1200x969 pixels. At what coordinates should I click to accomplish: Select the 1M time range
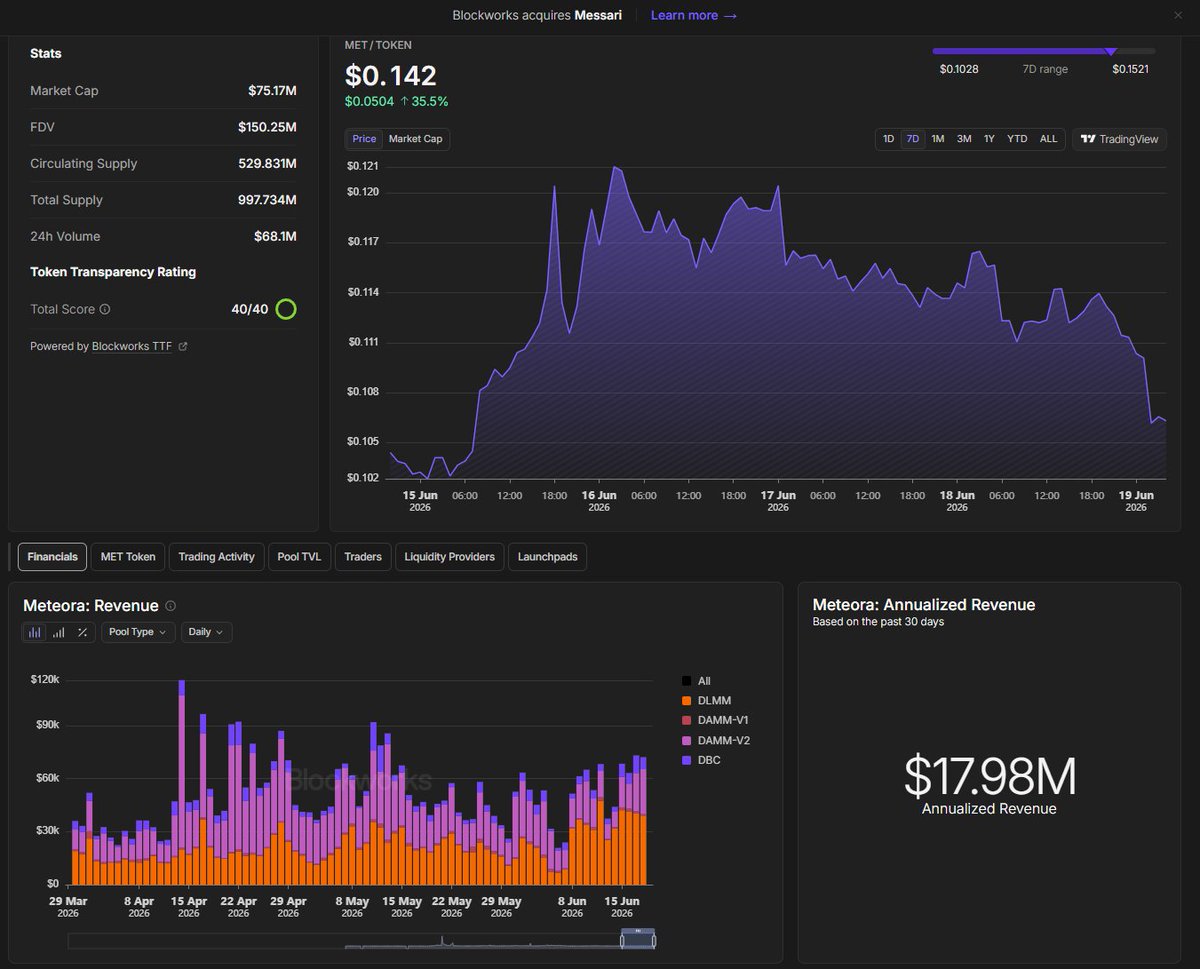point(937,139)
